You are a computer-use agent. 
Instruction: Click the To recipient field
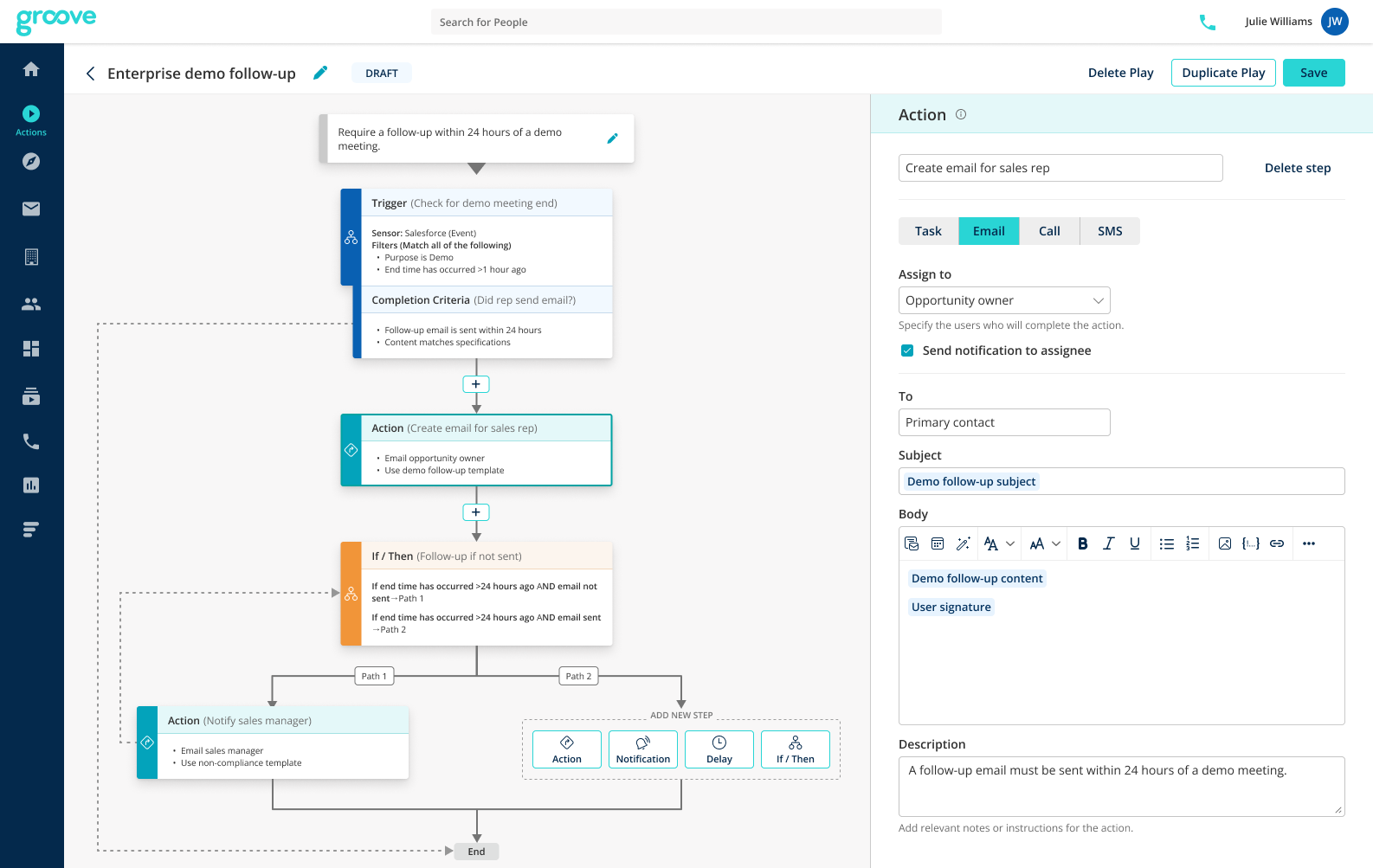click(1004, 422)
